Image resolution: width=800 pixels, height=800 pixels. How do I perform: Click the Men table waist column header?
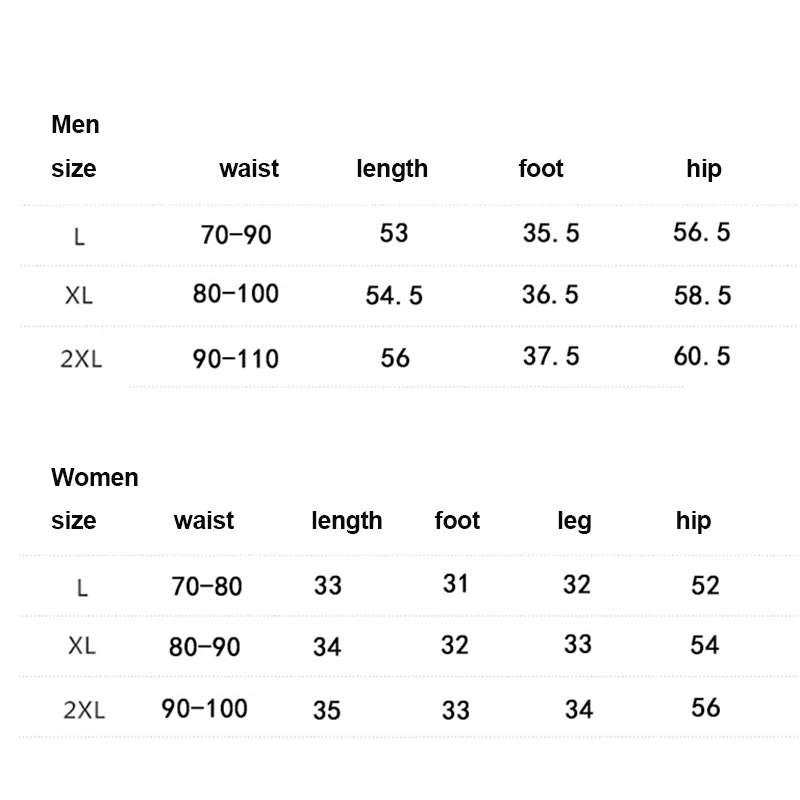coord(249,169)
